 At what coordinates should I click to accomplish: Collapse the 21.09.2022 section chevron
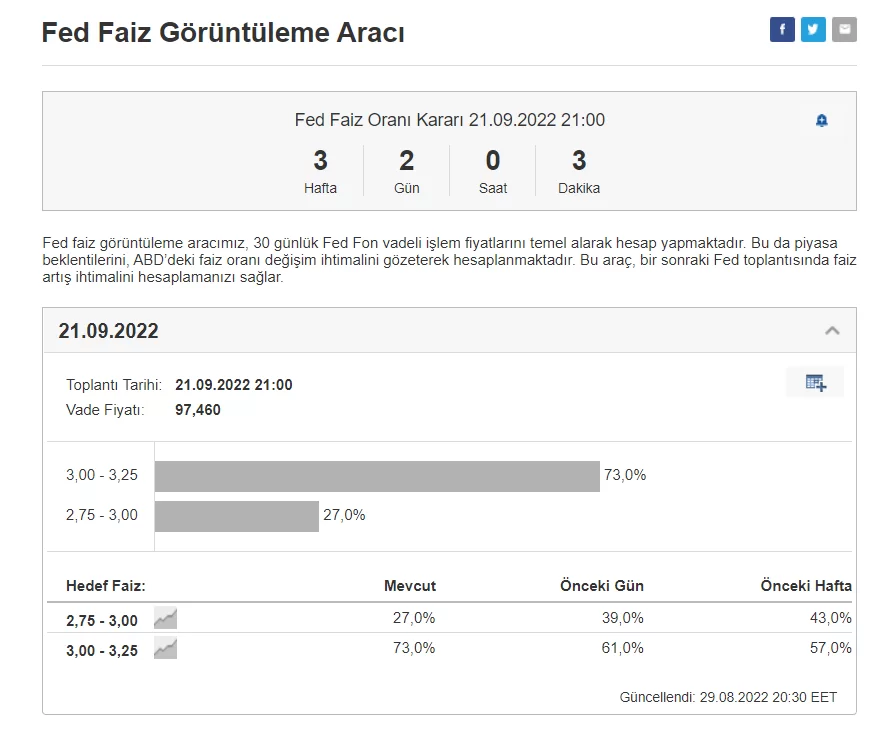tap(832, 331)
